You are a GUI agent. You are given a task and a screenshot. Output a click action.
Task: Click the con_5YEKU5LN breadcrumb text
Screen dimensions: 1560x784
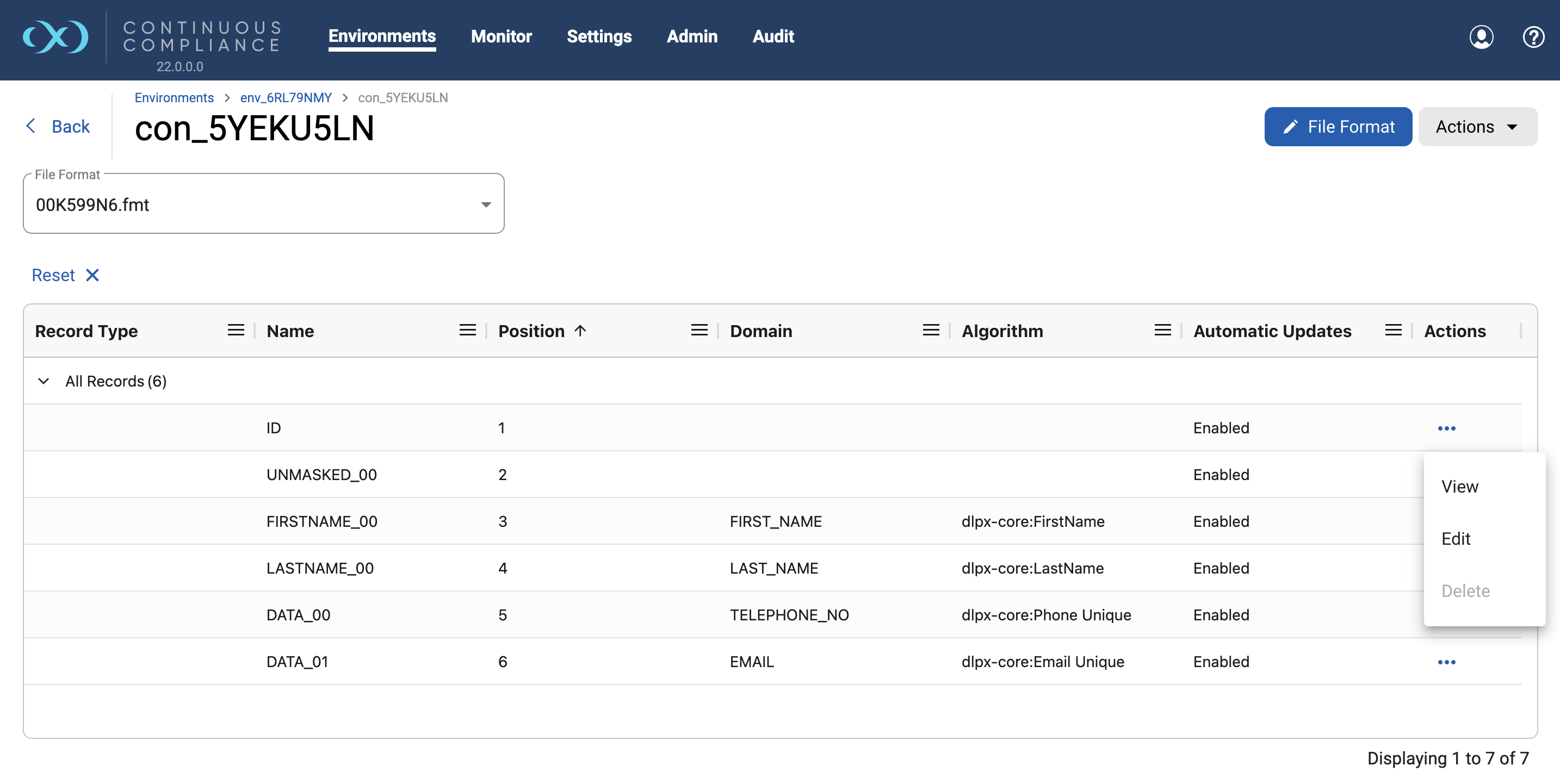click(x=403, y=97)
